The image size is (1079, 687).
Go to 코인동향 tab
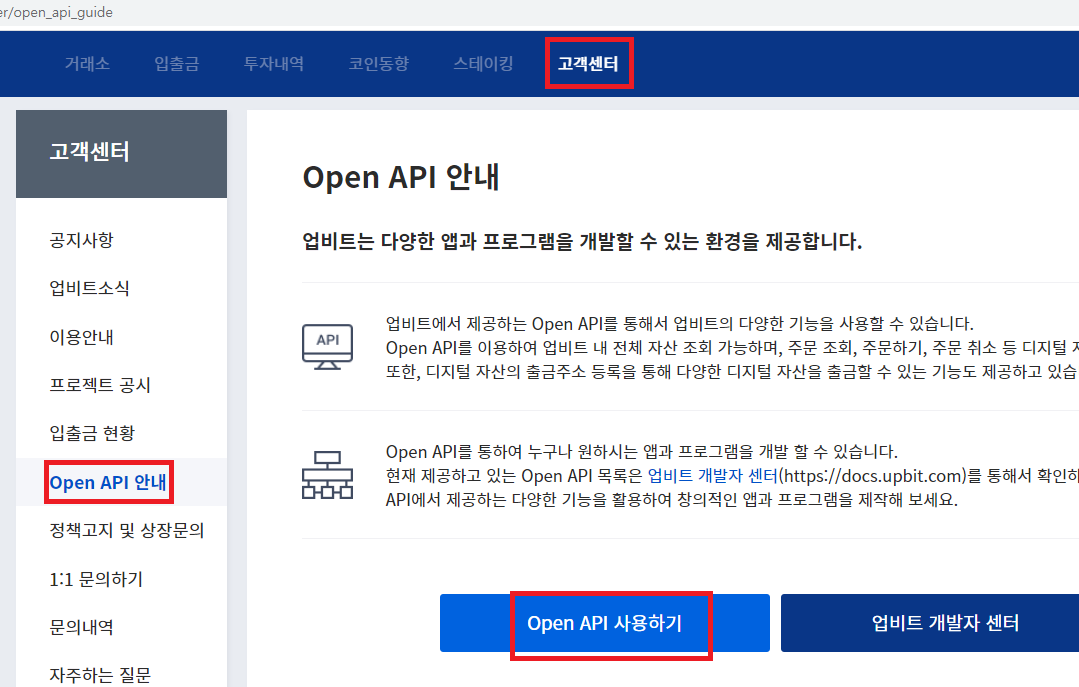[378, 64]
